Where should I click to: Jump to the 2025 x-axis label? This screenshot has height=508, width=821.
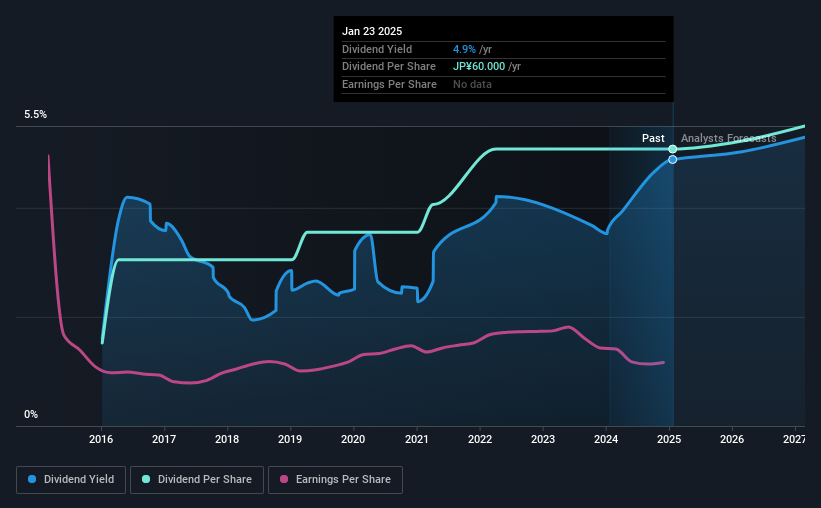point(669,438)
